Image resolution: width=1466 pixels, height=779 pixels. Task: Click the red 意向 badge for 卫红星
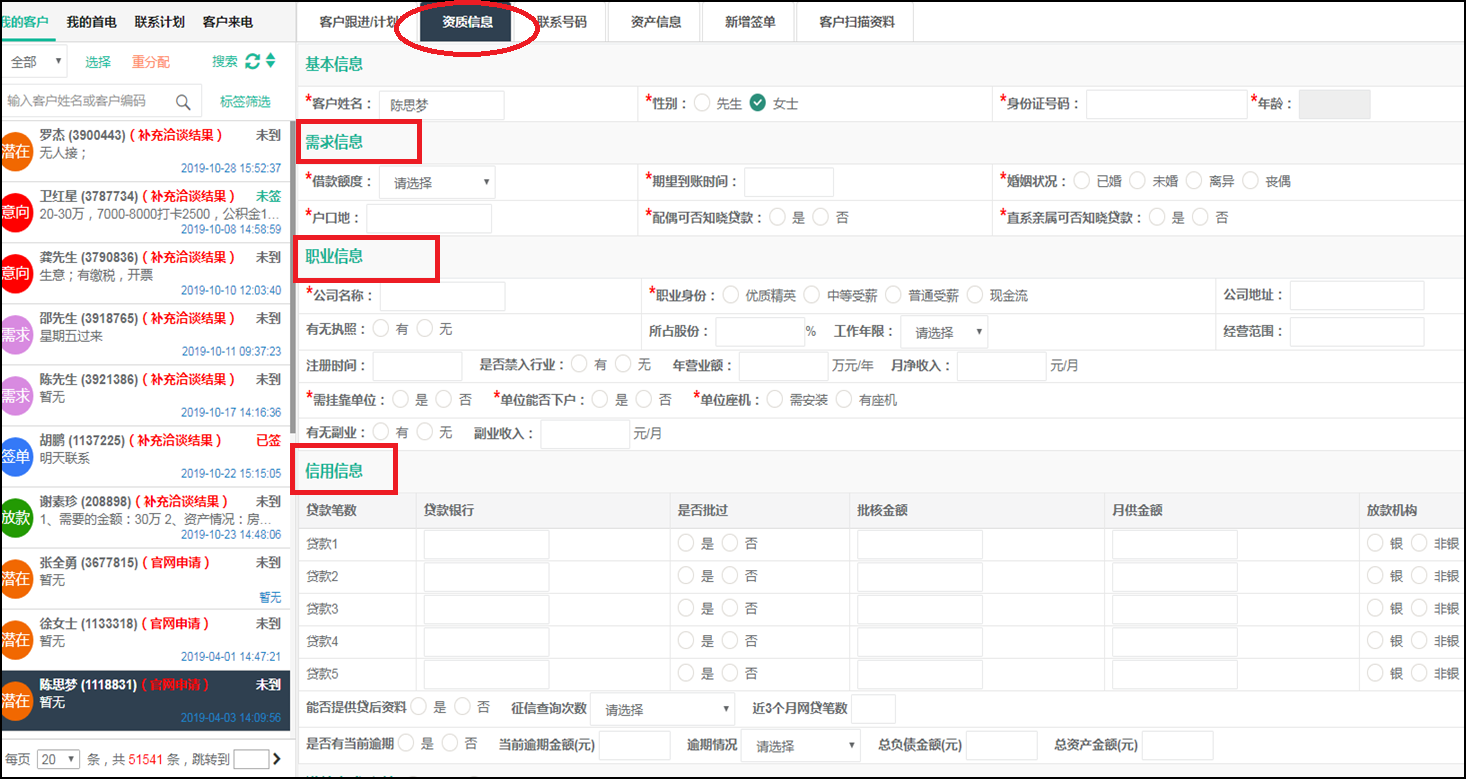pyautogui.click(x=16, y=212)
